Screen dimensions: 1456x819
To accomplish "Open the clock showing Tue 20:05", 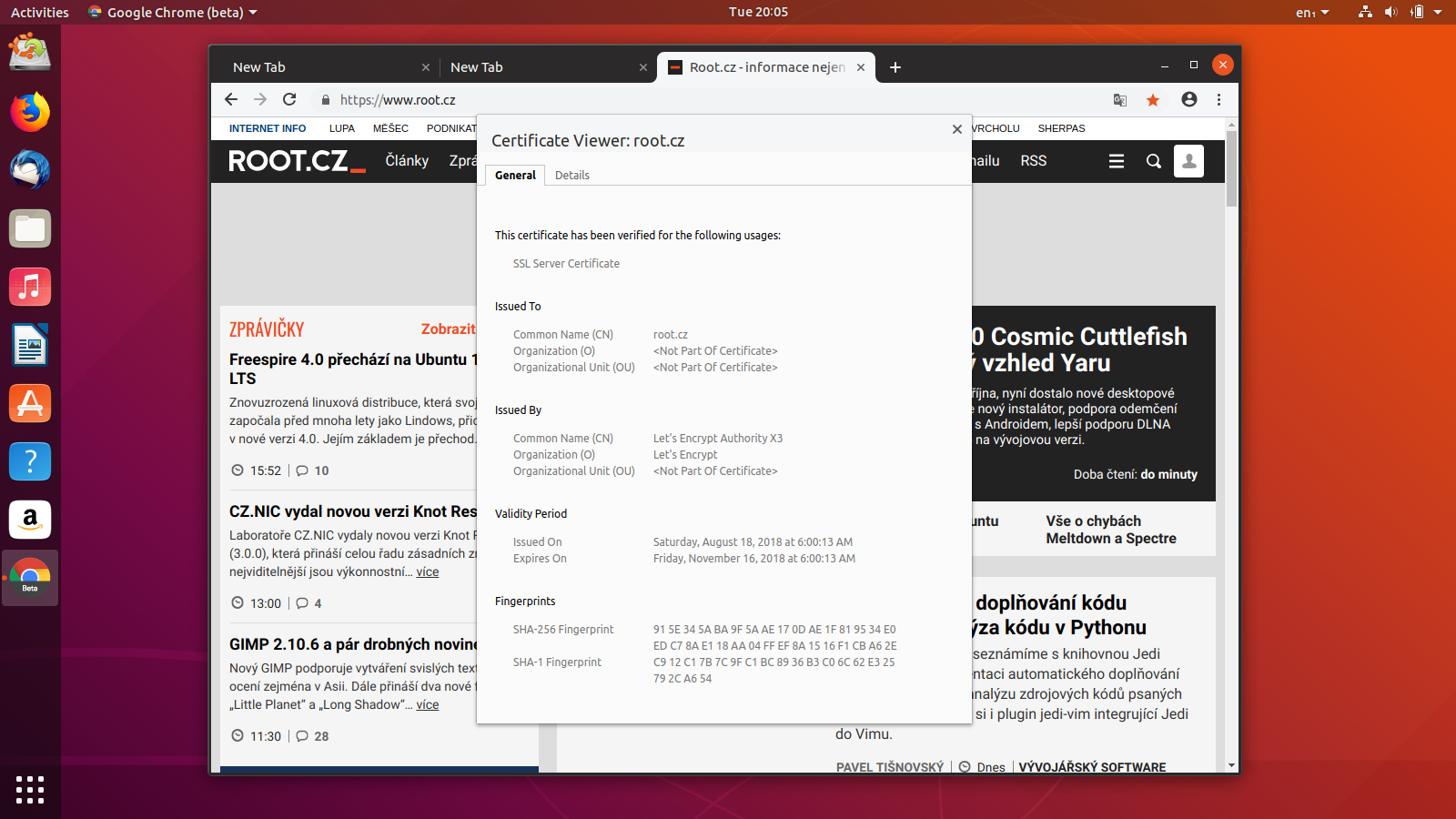I will pyautogui.click(x=758, y=13).
